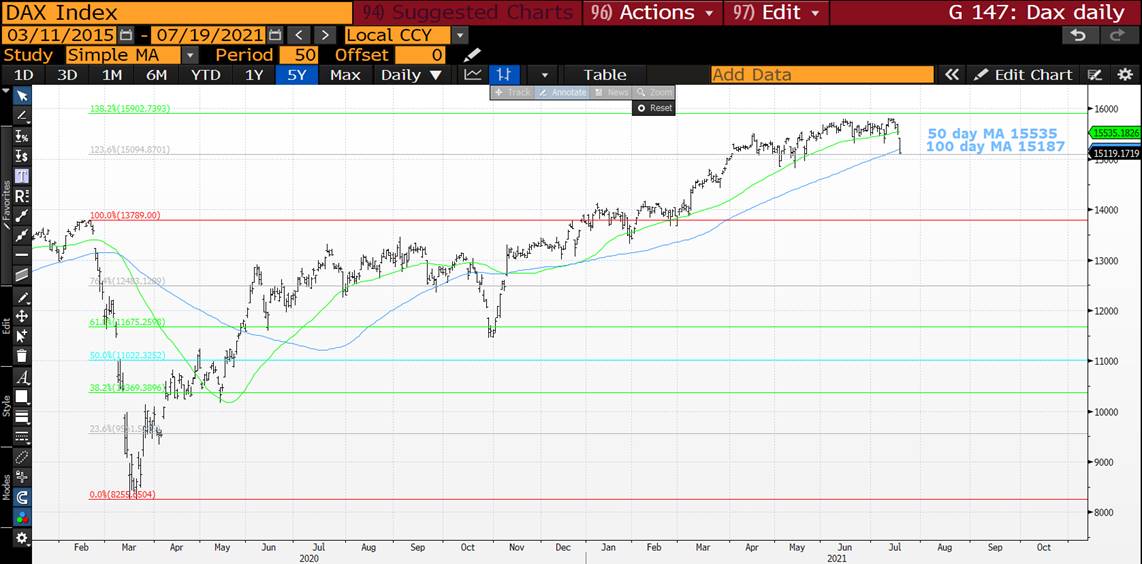Switch to line chart type

tap(473, 74)
